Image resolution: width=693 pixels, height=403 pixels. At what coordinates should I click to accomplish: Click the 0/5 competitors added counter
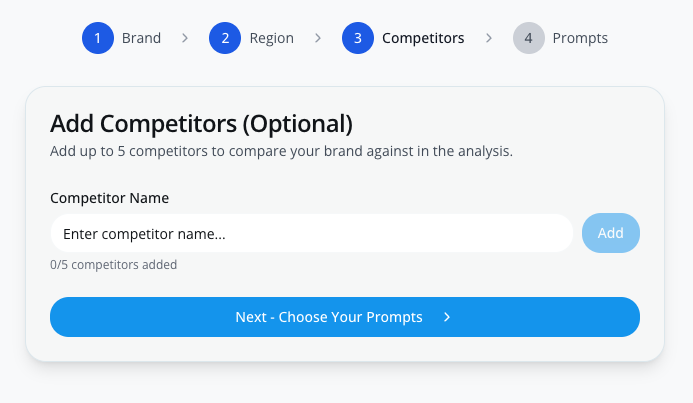coord(113,265)
